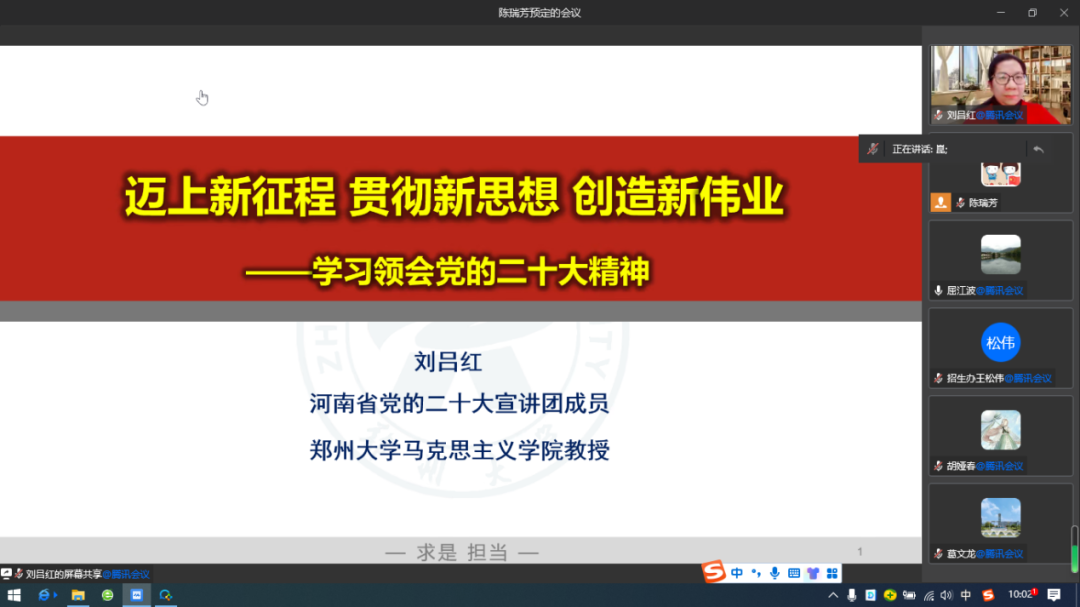Click the return arrow in the speaking bar
The width and height of the screenshot is (1080, 607).
point(1038,149)
